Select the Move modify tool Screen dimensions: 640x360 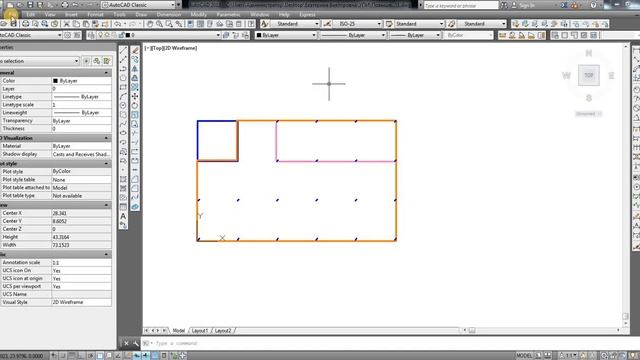pos(135,96)
